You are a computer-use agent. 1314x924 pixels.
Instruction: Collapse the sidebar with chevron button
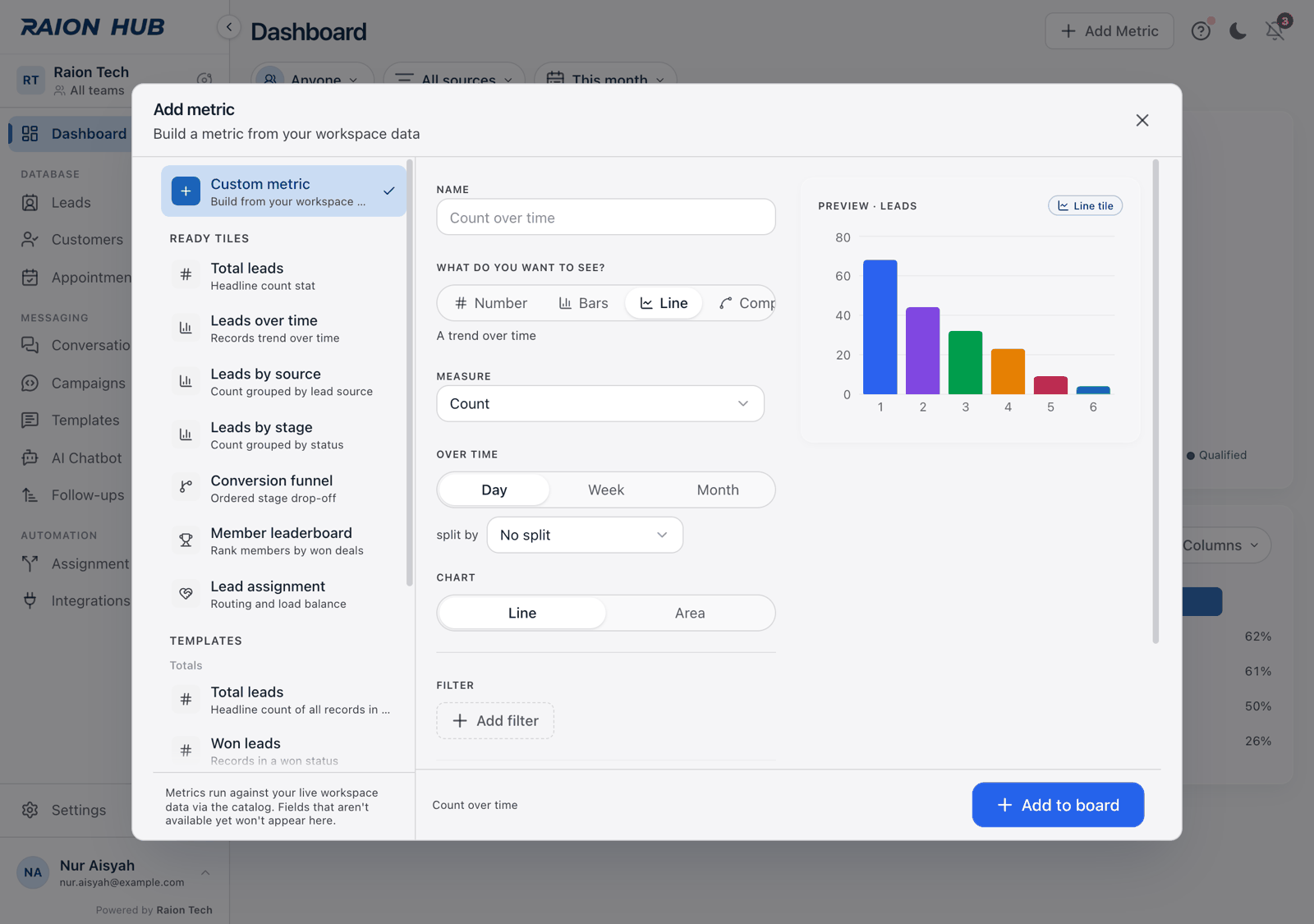pyautogui.click(x=229, y=27)
